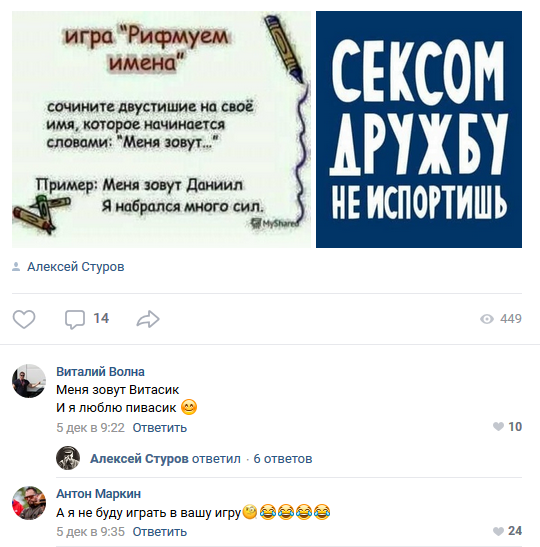Open Виталий Волна profile name link
This screenshot has height=547, width=540.
click(x=100, y=372)
